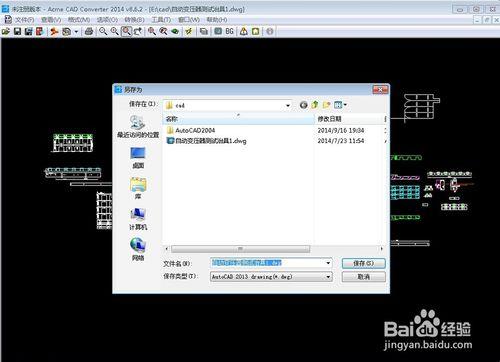Open the 帮助(H) menu
Viewport: 500px width, 362px height.
(217, 20)
